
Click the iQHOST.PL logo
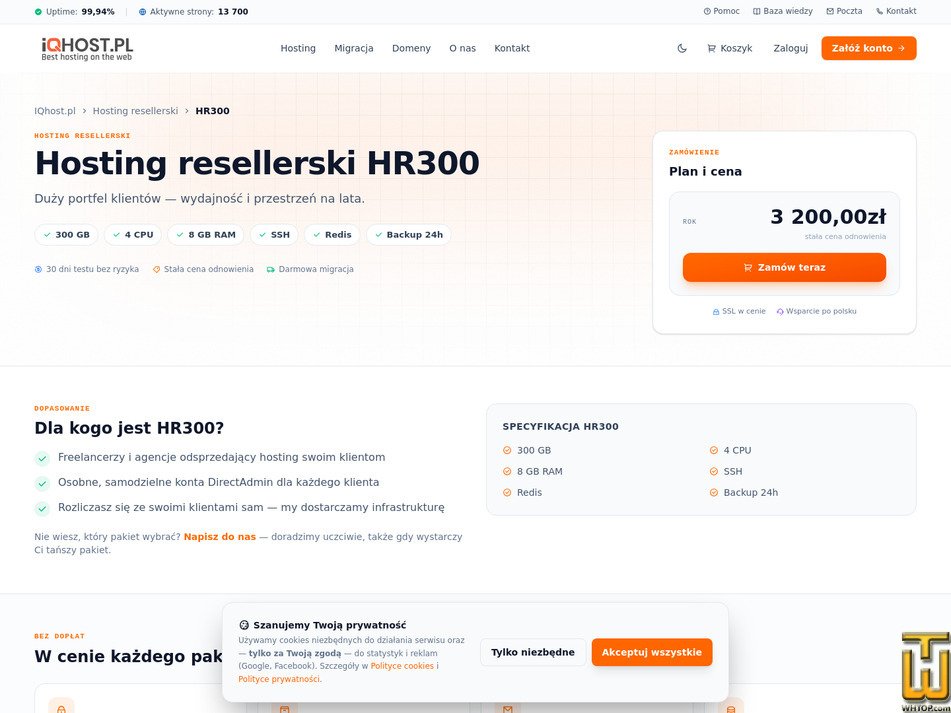pyautogui.click(x=87, y=49)
